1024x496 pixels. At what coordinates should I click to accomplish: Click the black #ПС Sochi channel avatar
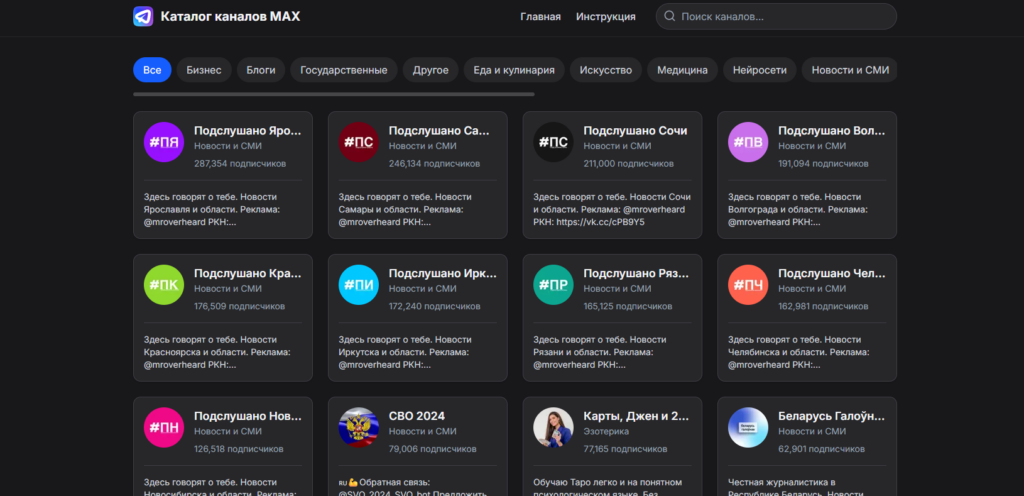click(x=553, y=142)
